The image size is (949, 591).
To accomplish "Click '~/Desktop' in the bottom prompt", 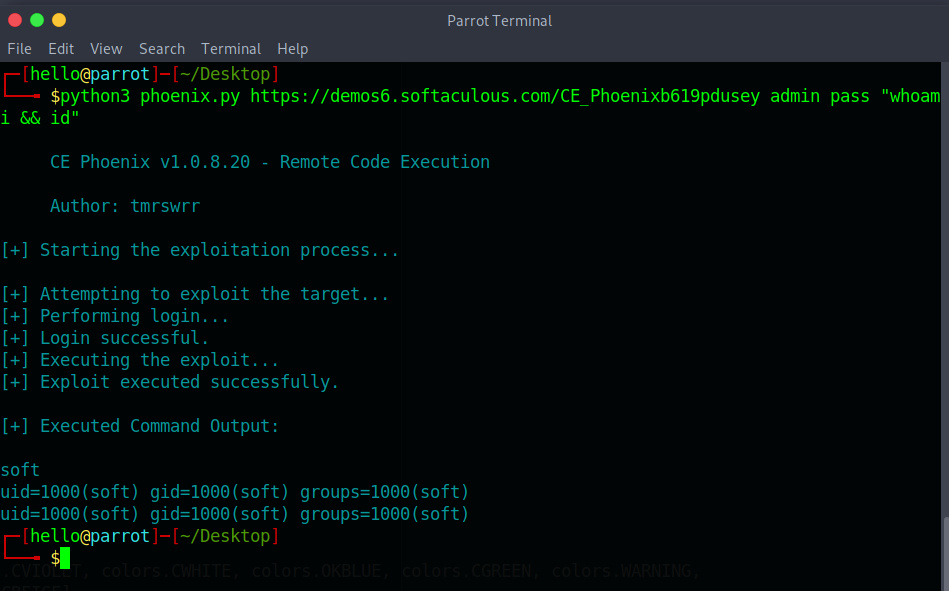I will (x=225, y=536).
